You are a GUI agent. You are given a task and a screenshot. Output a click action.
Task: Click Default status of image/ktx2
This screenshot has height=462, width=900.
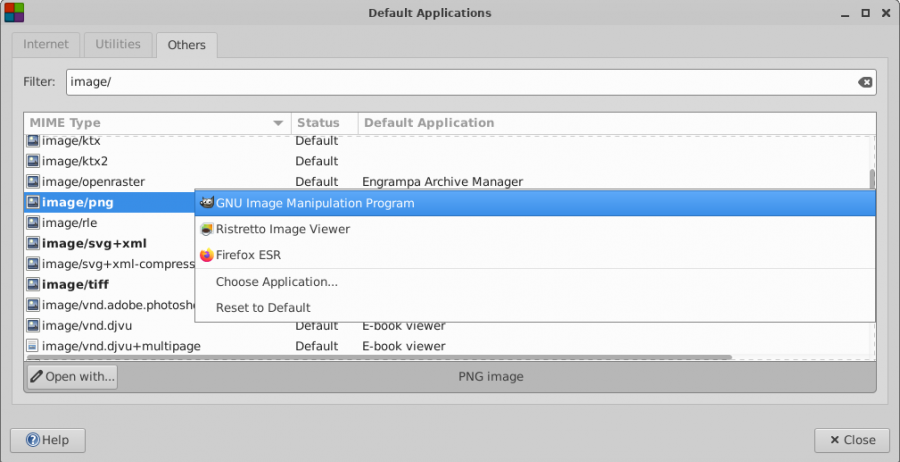point(316,161)
